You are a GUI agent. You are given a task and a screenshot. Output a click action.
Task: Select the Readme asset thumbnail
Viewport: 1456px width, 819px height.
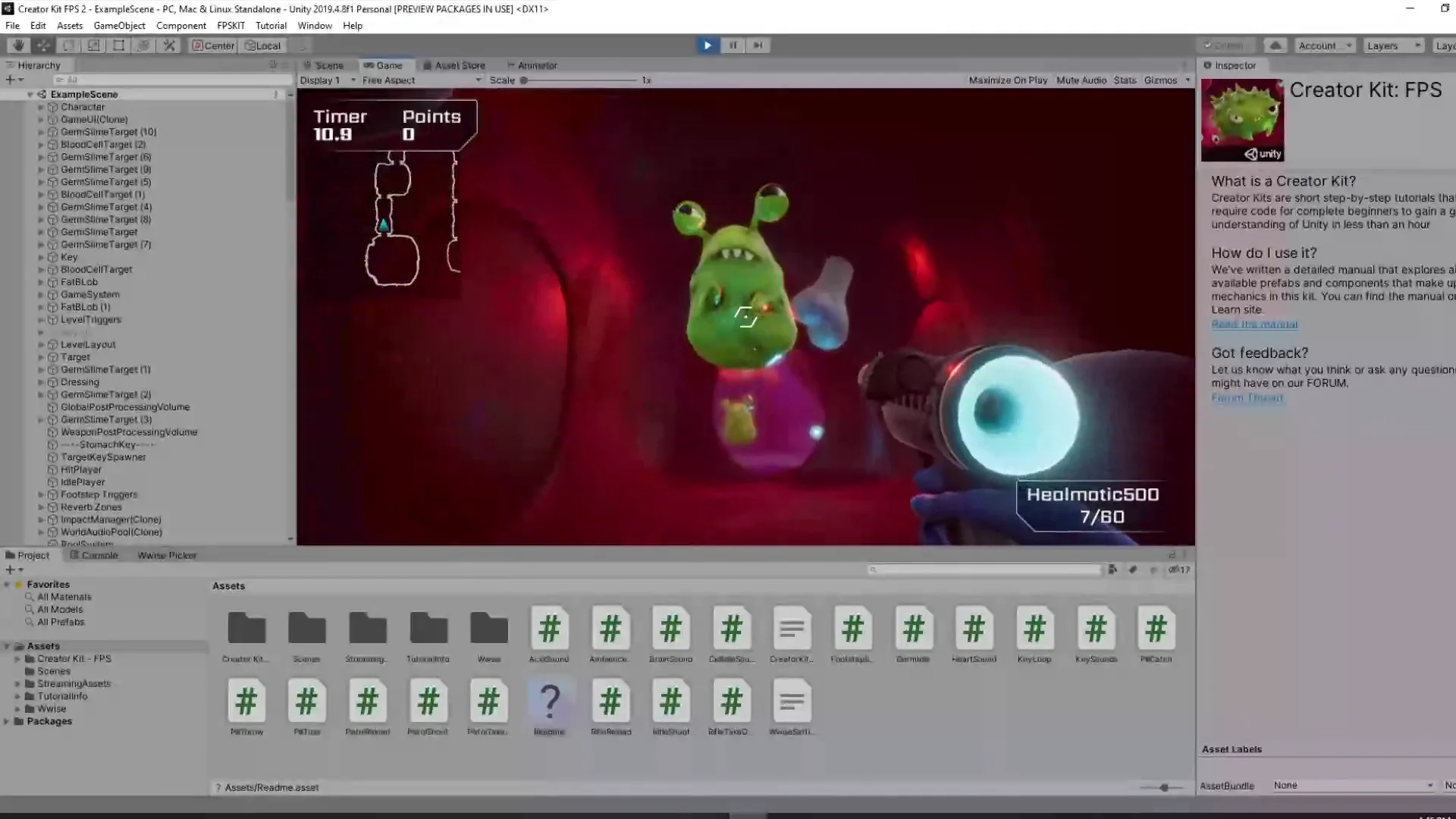(x=550, y=701)
